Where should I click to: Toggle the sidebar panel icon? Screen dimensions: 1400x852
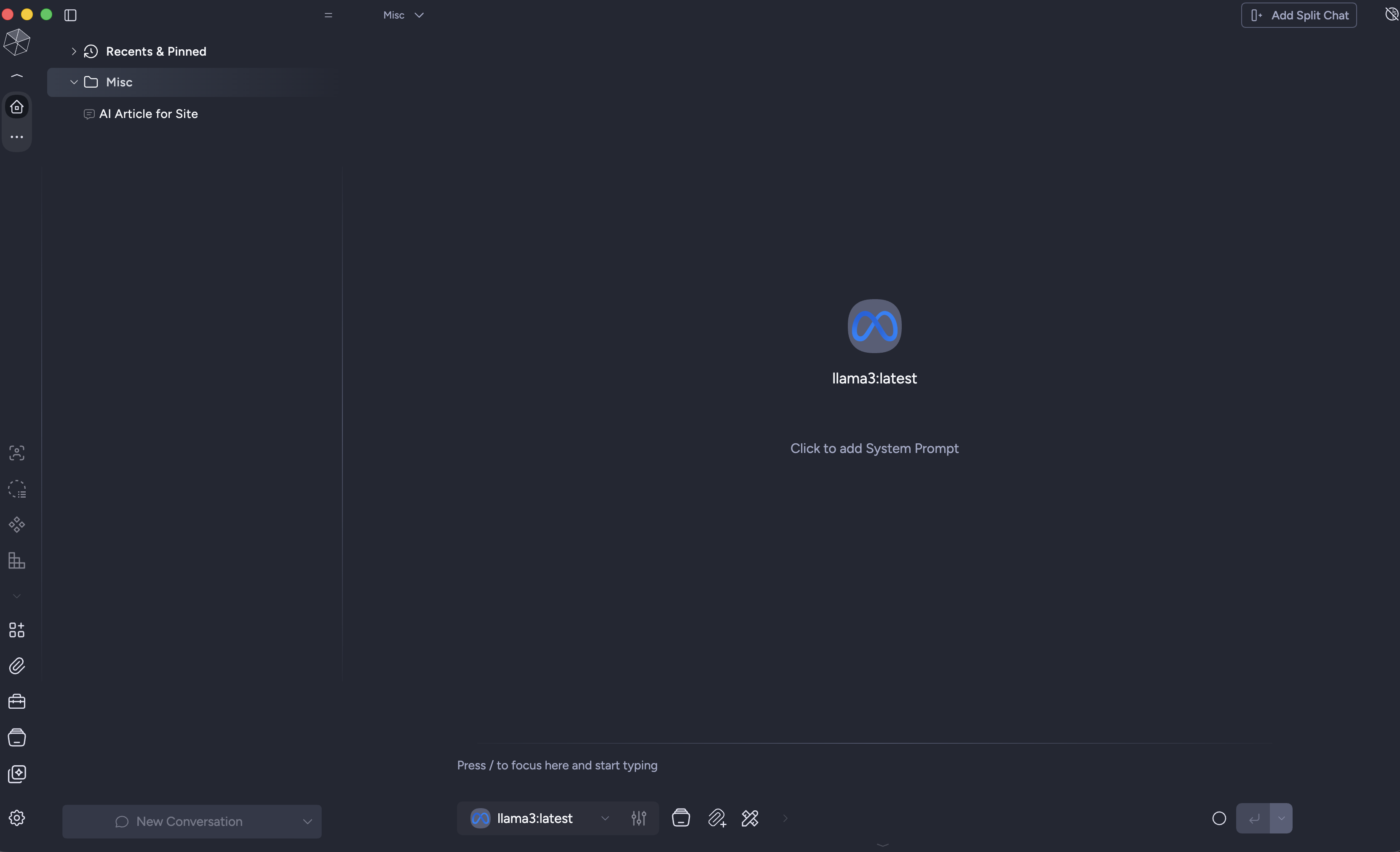point(70,15)
